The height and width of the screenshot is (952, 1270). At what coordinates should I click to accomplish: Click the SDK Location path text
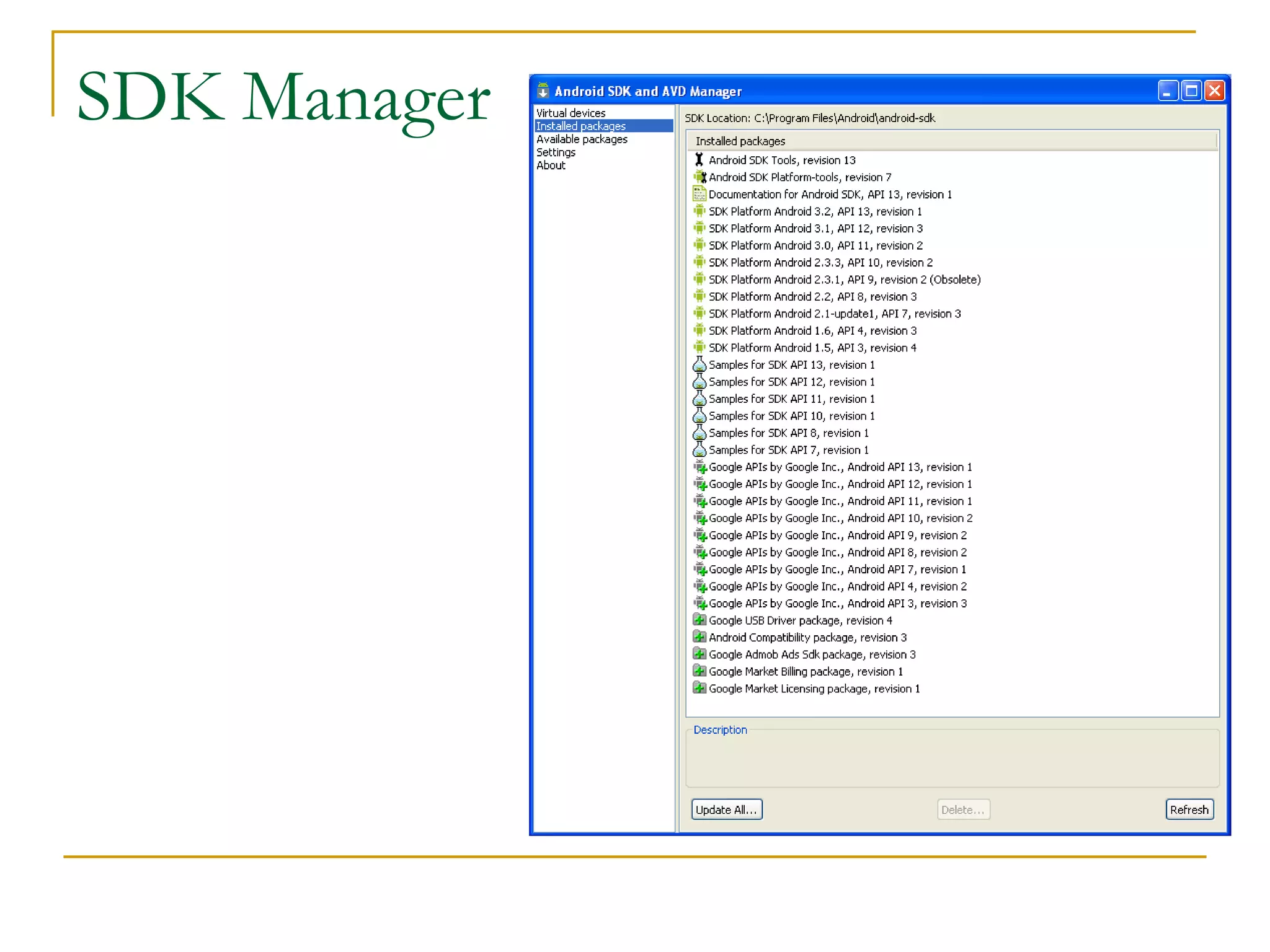[x=845, y=118]
